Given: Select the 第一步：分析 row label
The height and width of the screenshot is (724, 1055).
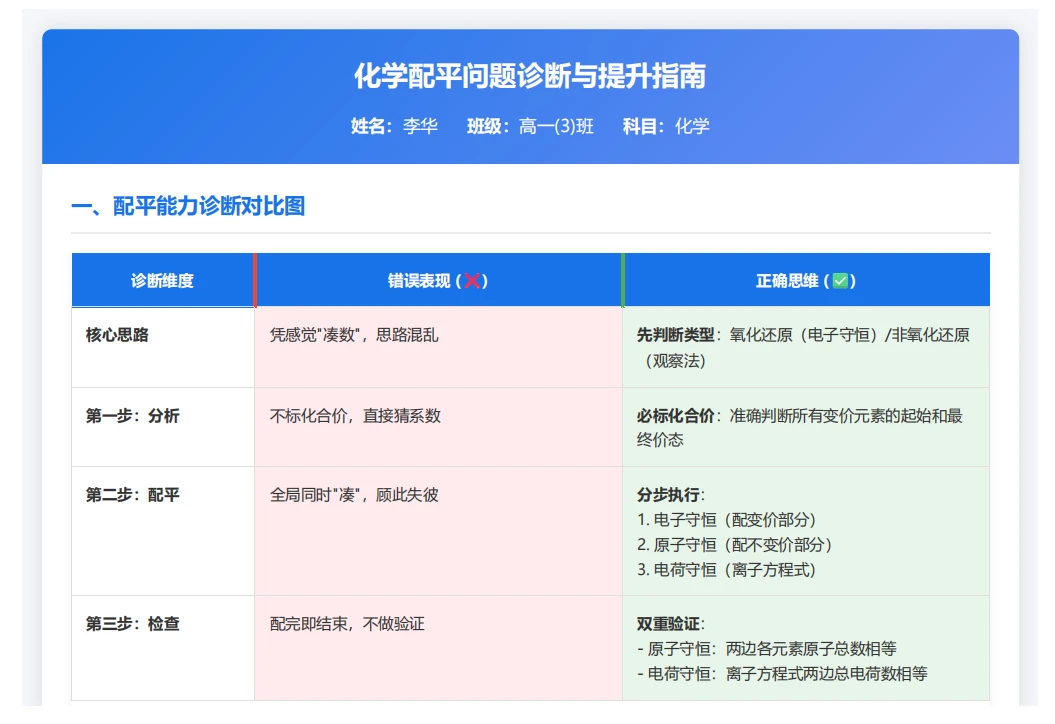Looking at the screenshot, I should pos(133,416).
